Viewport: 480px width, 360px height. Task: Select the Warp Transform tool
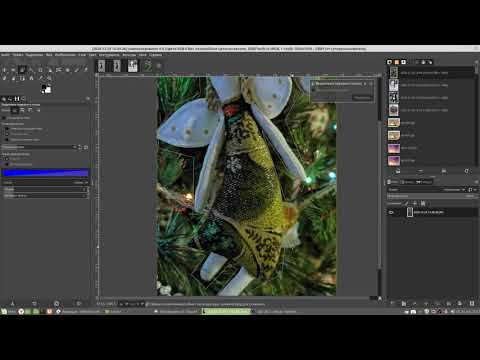point(59,70)
